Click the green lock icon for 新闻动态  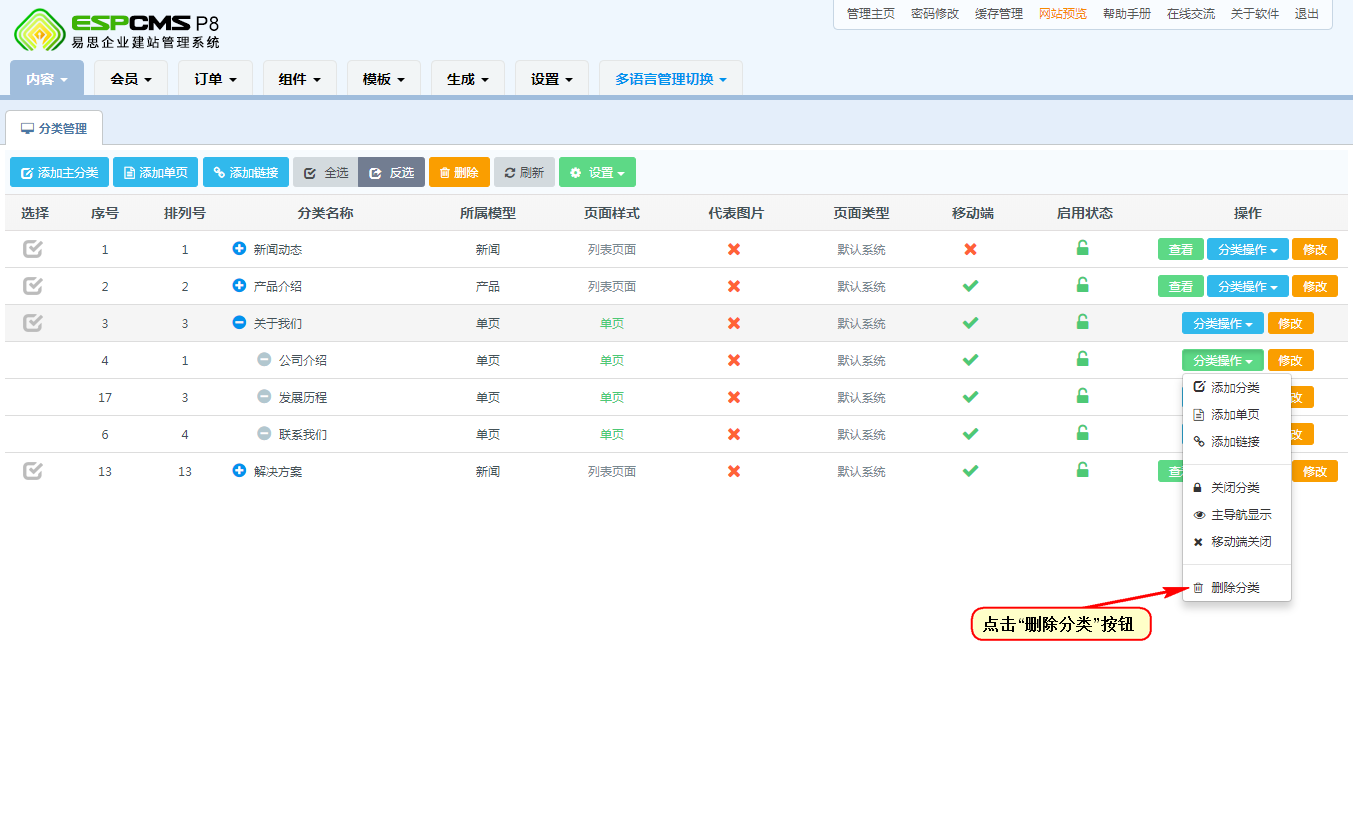coord(1082,248)
